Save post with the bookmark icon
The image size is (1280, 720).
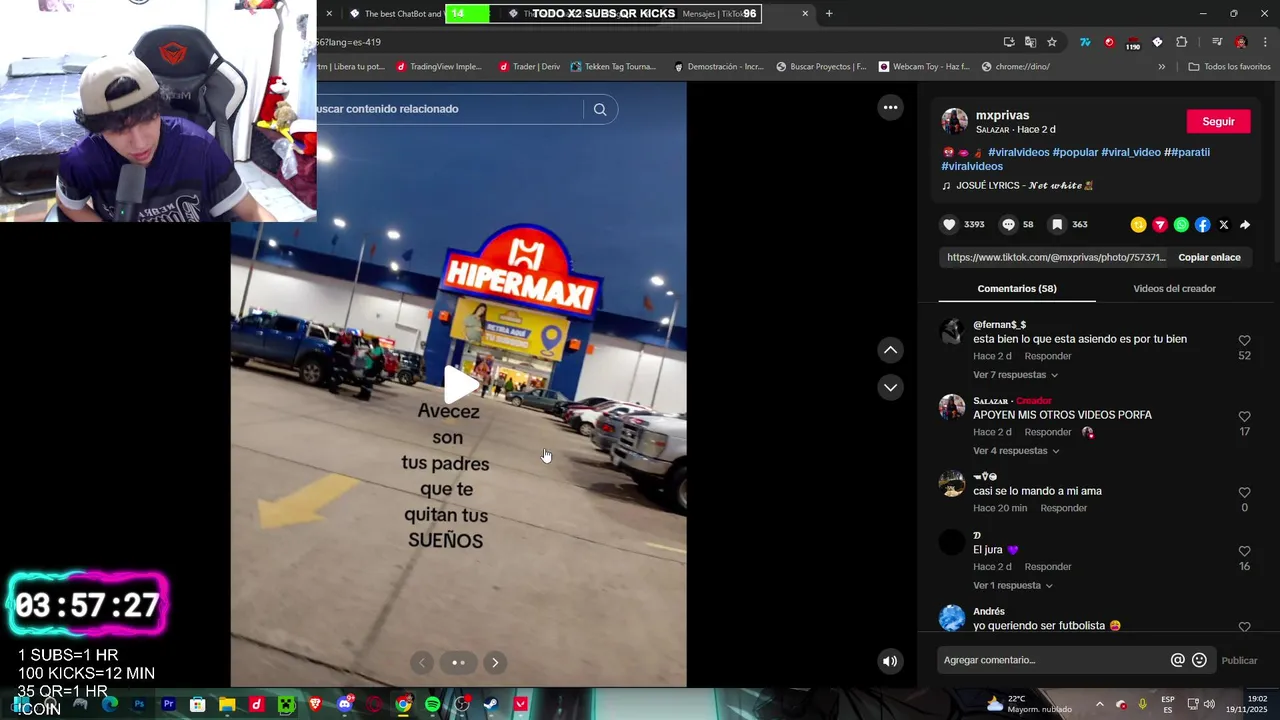[1057, 225]
